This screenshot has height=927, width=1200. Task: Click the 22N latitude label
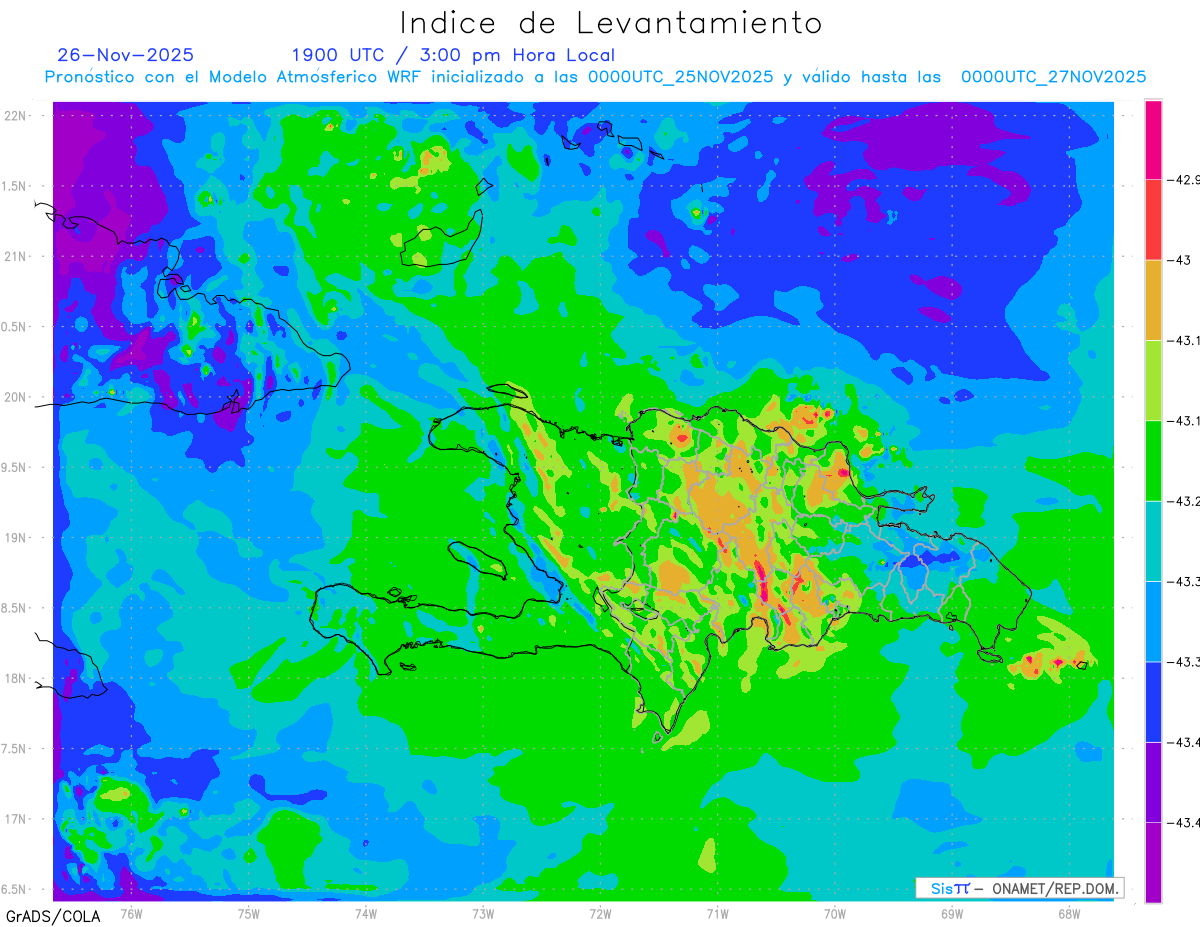[15, 115]
